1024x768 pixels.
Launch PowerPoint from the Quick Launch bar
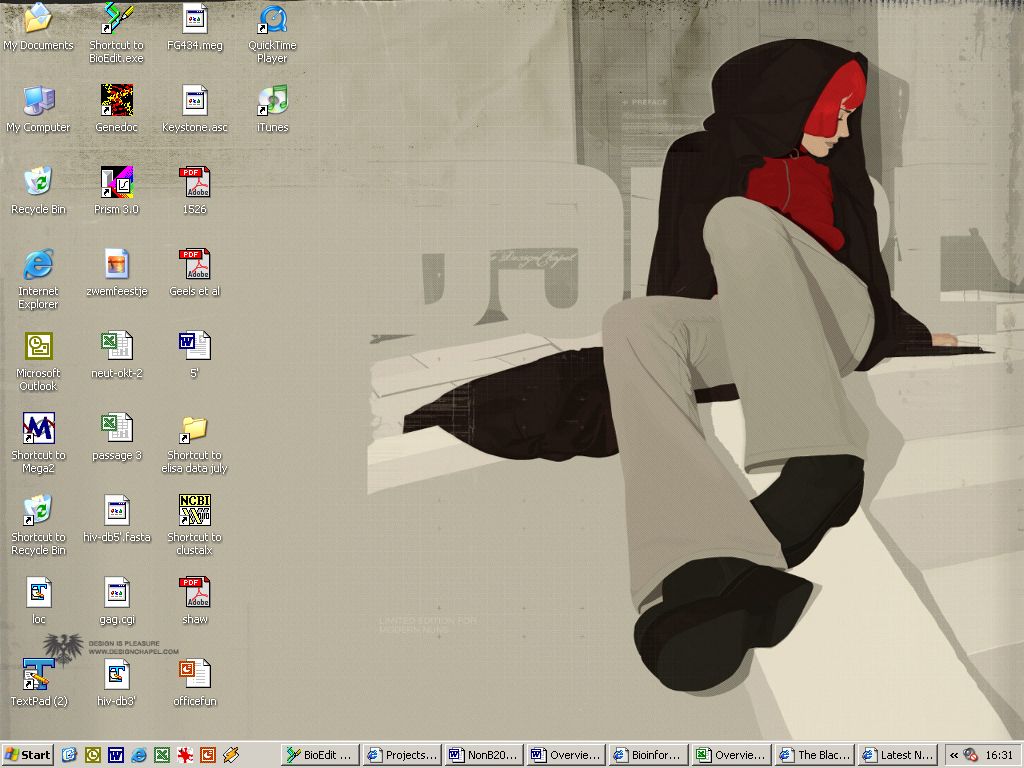point(208,755)
